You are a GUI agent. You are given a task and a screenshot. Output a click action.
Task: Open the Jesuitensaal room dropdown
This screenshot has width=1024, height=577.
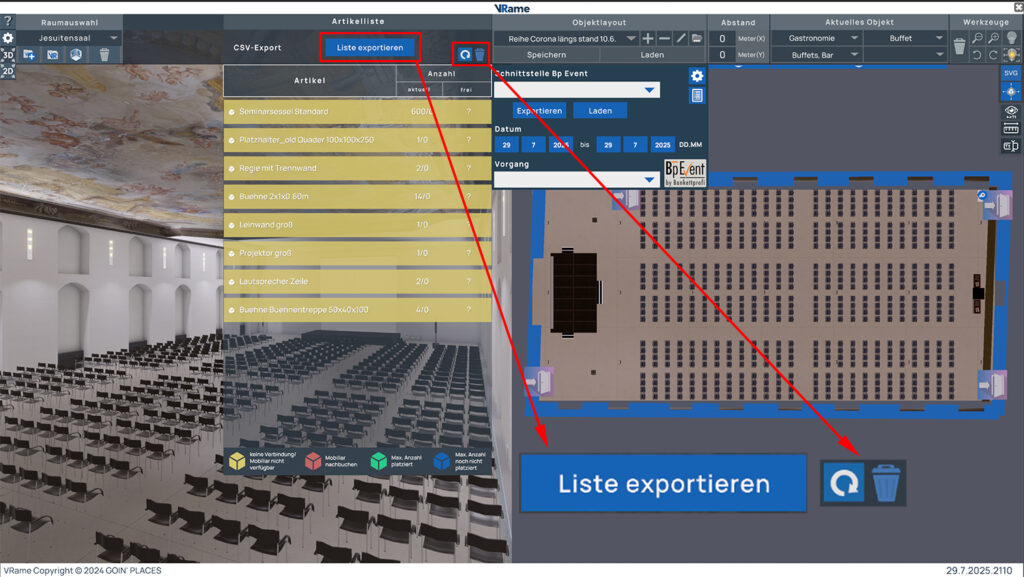70,39
